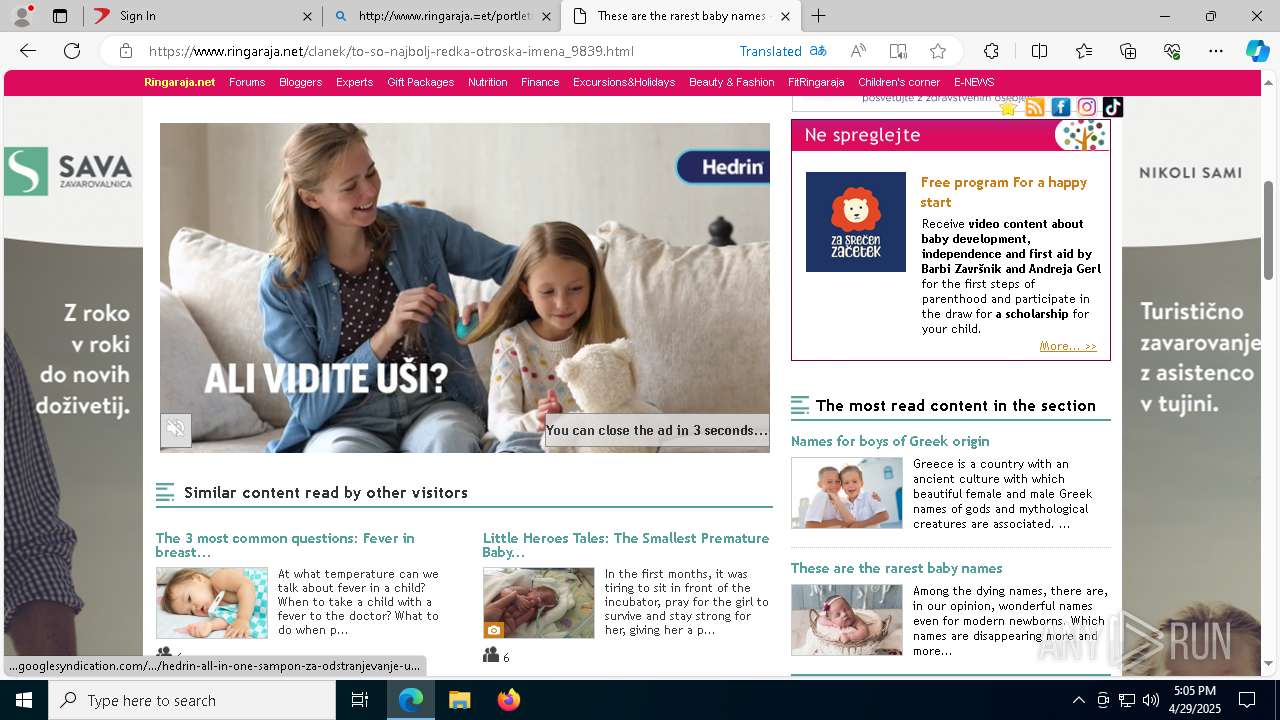The height and width of the screenshot is (720, 1280).
Task: Open the browser profile icon
Action: 22,15
